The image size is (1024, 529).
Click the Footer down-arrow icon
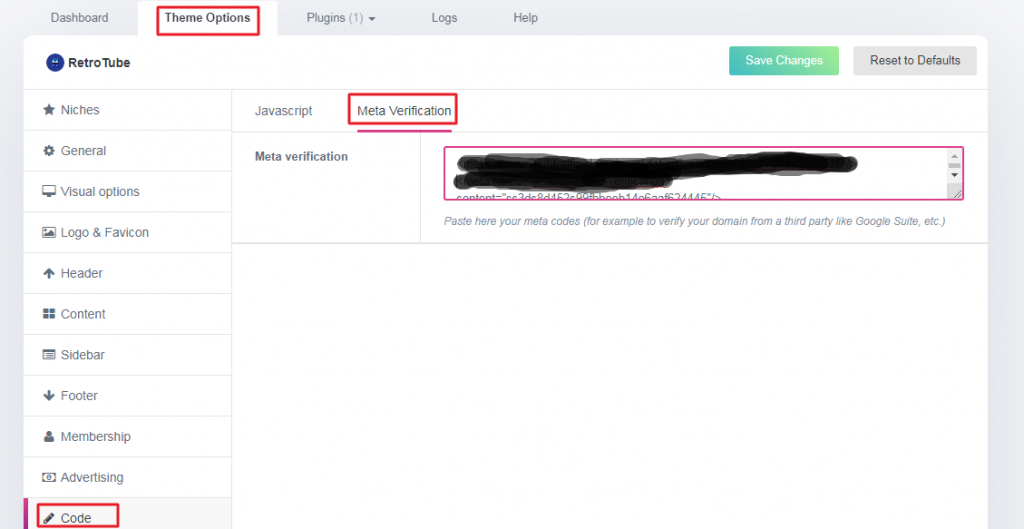pos(48,396)
